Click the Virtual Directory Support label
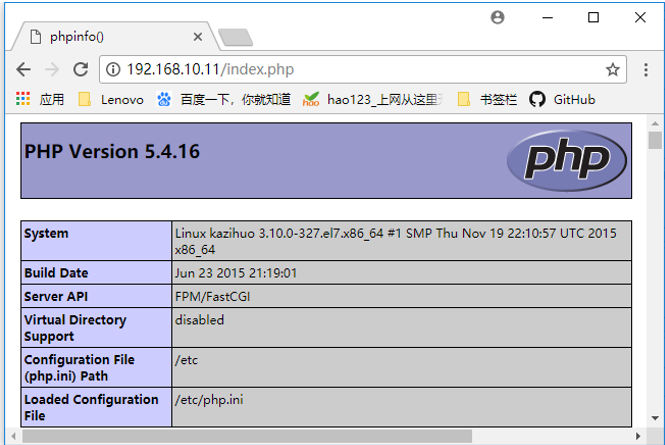This screenshot has height=445, width=665. click(75, 328)
